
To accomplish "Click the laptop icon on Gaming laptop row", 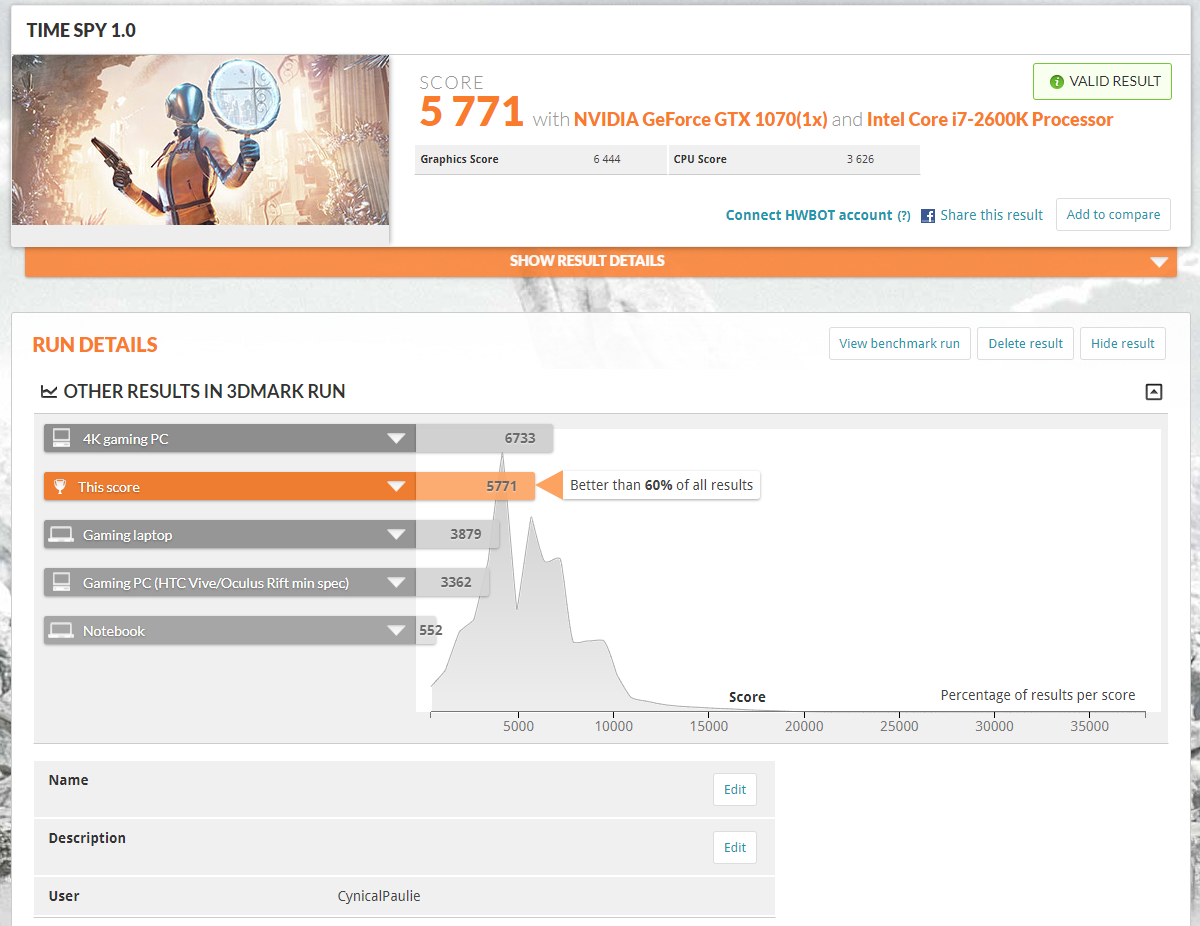I will [x=62, y=535].
